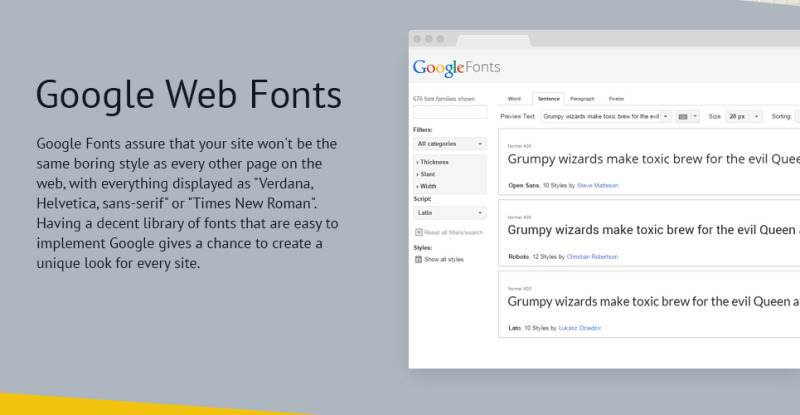Switch to the Word preview tab
The height and width of the screenshot is (415, 800).
(514, 99)
